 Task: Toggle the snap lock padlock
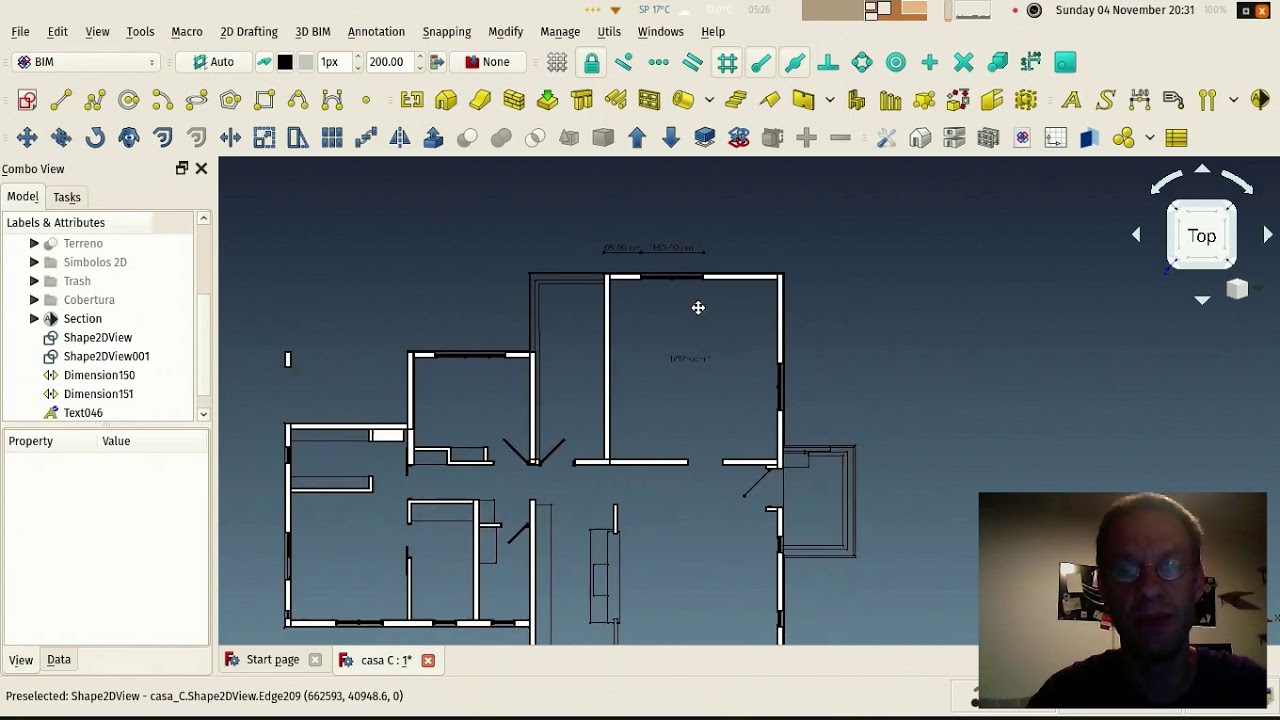[x=591, y=62]
